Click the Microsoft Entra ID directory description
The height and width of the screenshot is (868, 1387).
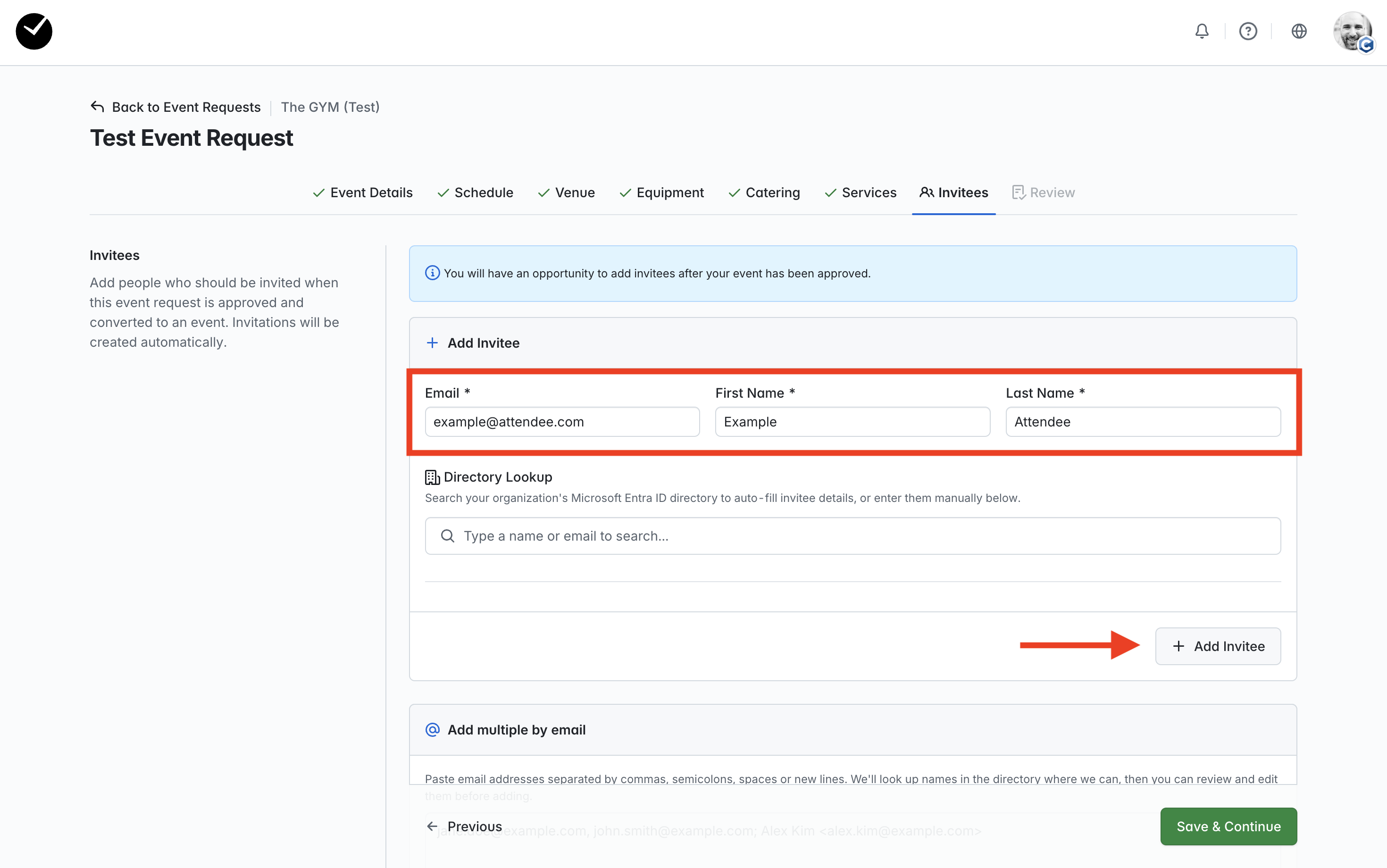[x=723, y=498]
